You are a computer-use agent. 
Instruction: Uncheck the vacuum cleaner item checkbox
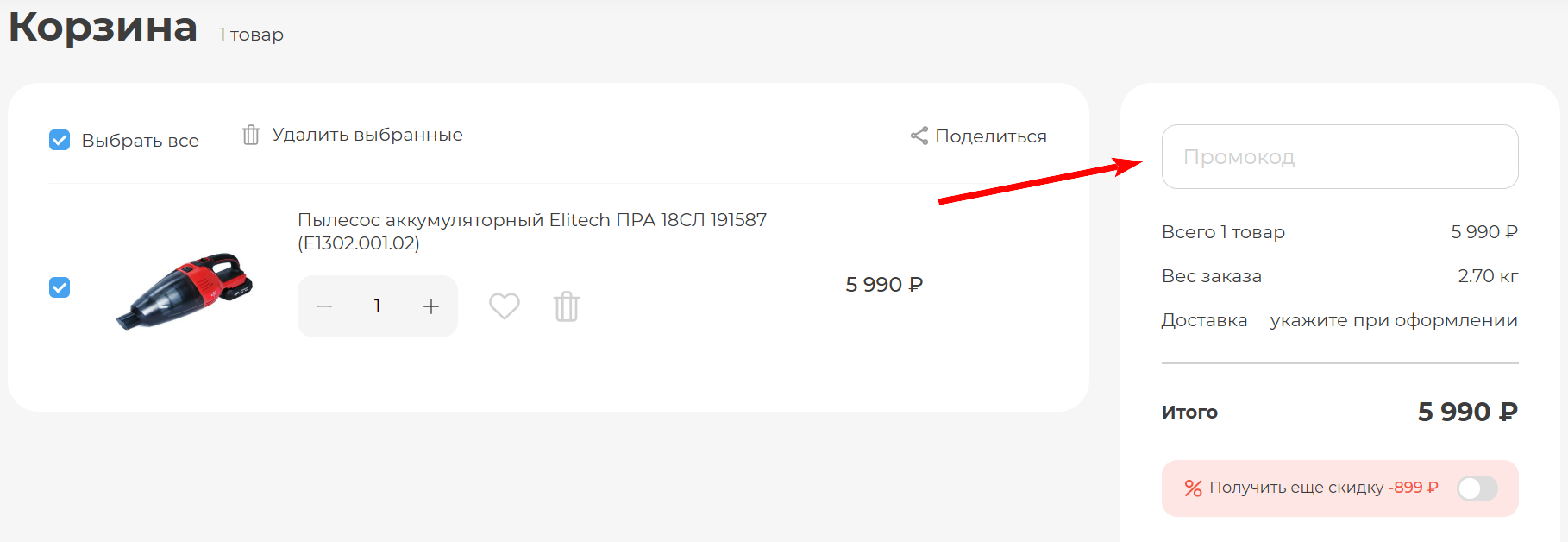point(59,287)
